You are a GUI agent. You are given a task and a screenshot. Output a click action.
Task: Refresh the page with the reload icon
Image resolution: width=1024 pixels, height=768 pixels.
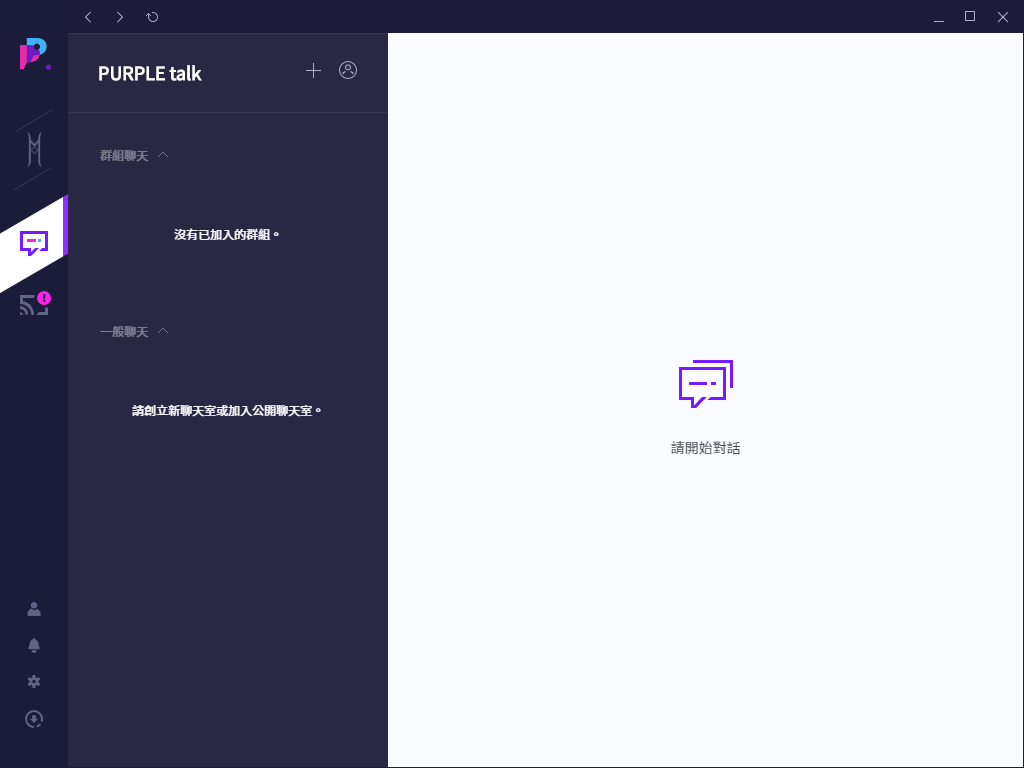152,17
